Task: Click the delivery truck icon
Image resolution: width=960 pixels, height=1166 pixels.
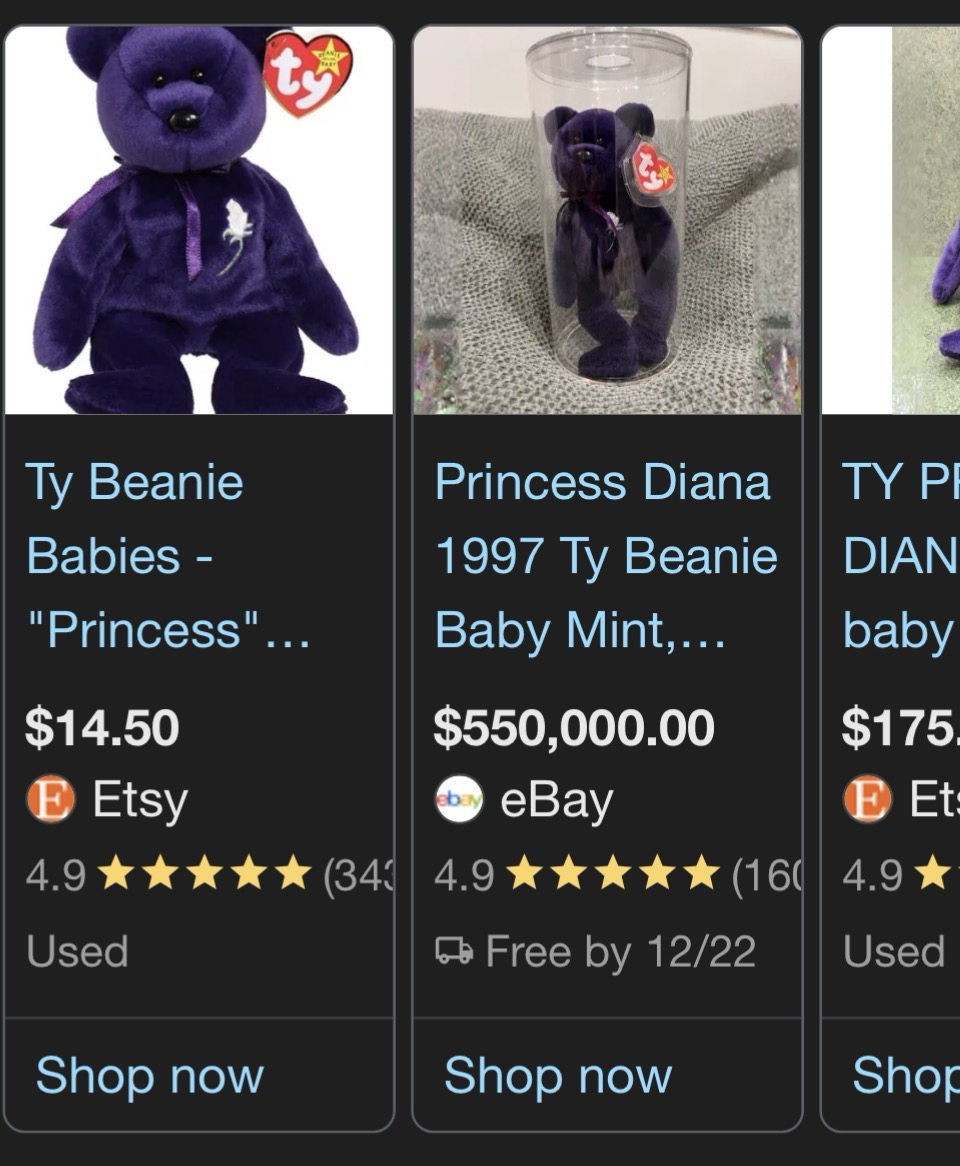Action: pyautogui.click(x=454, y=952)
